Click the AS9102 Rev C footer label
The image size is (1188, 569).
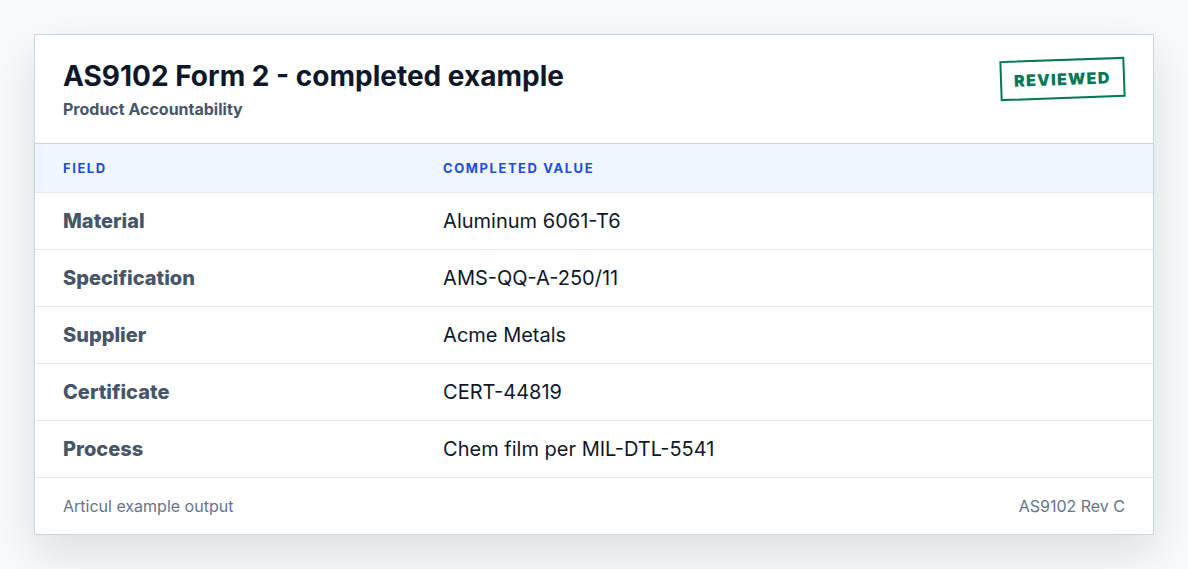(1071, 506)
